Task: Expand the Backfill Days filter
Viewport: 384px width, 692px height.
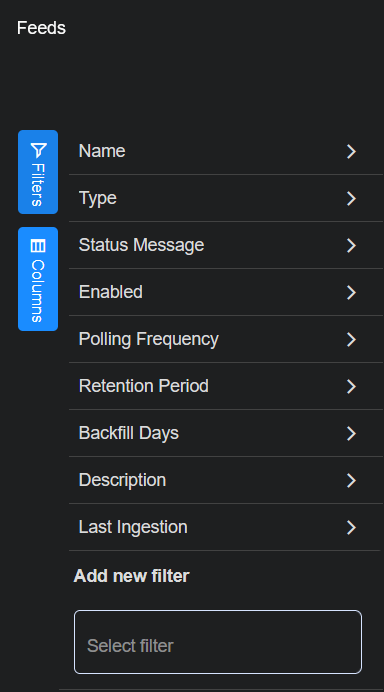Action: pyautogui.click(x=226, y=433)
